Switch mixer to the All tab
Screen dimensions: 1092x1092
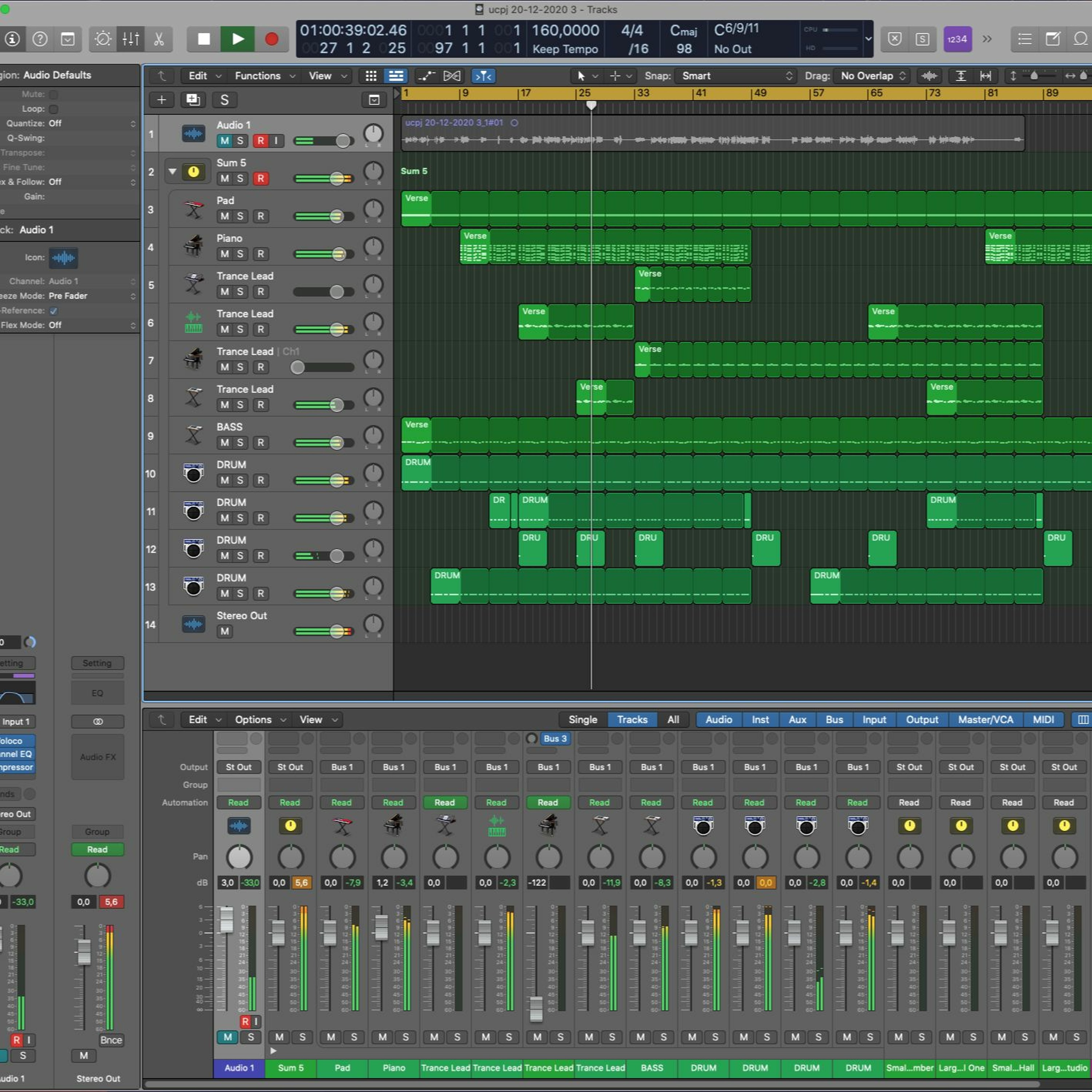coord(673,720)
